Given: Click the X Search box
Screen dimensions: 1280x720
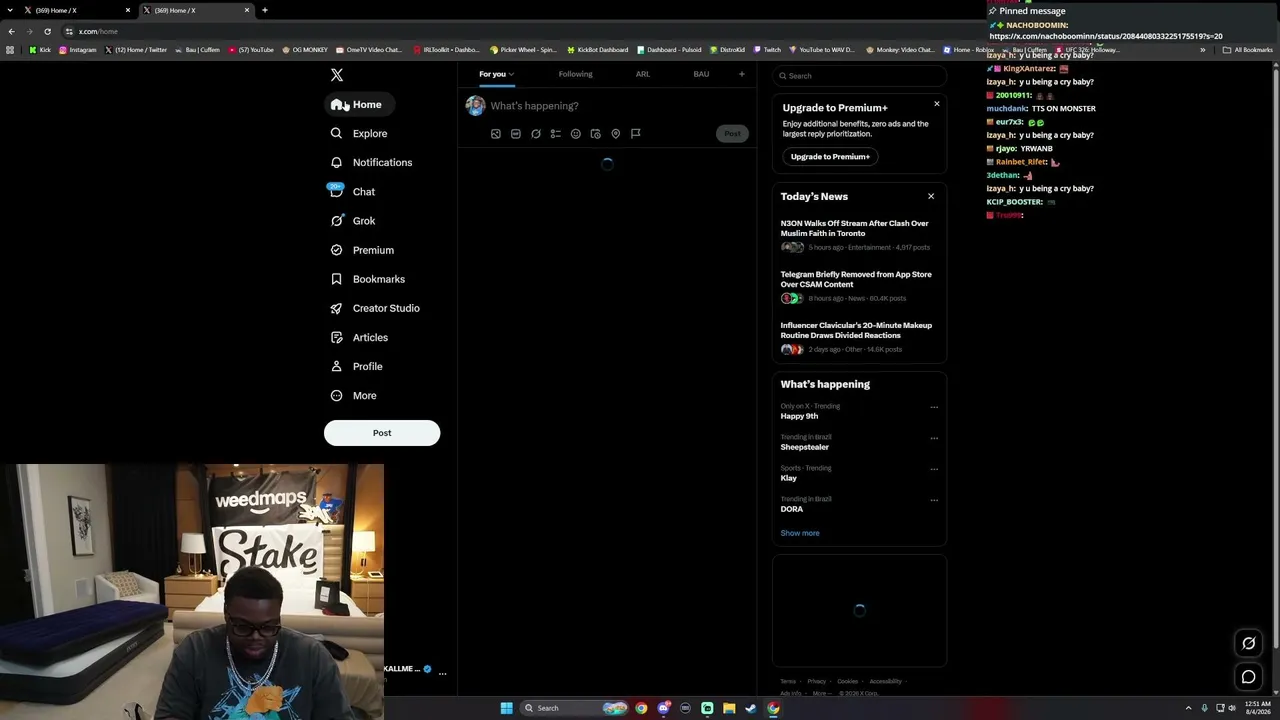Looking at the screenshot, I should point(860,76).
